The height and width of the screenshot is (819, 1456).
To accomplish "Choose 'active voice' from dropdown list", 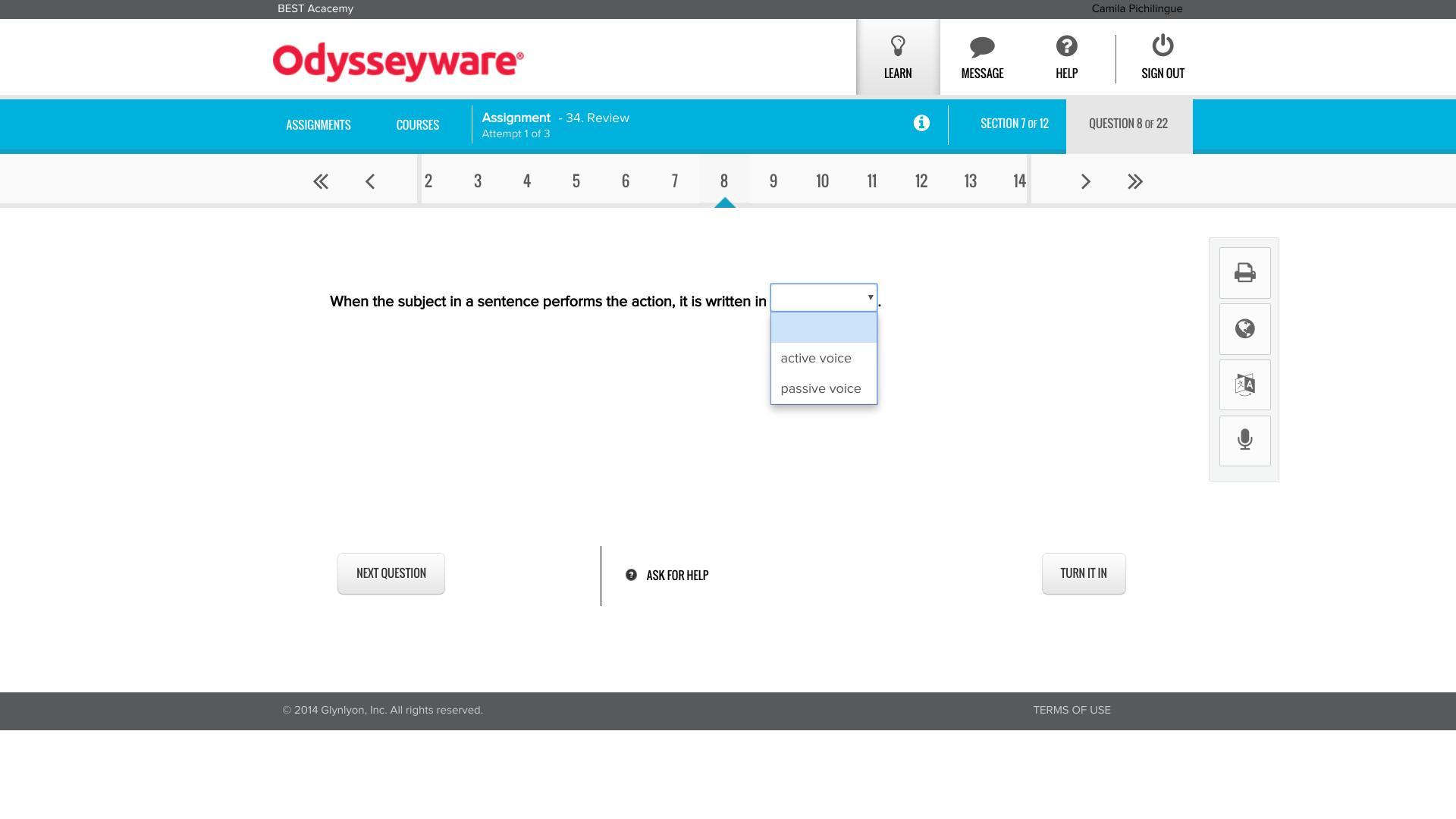I will (816, 359).
